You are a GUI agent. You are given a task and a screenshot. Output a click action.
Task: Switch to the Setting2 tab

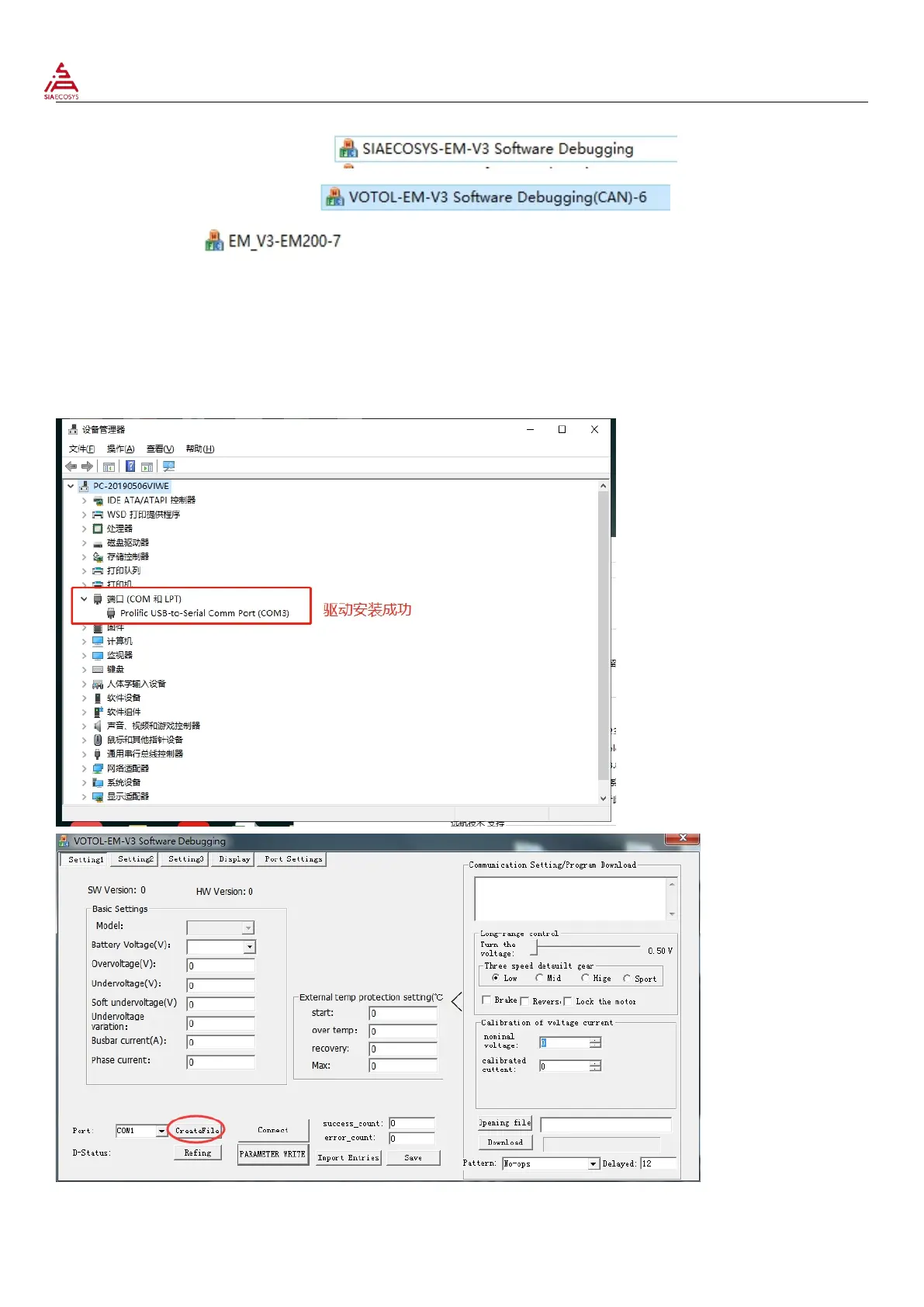(136, 859)
